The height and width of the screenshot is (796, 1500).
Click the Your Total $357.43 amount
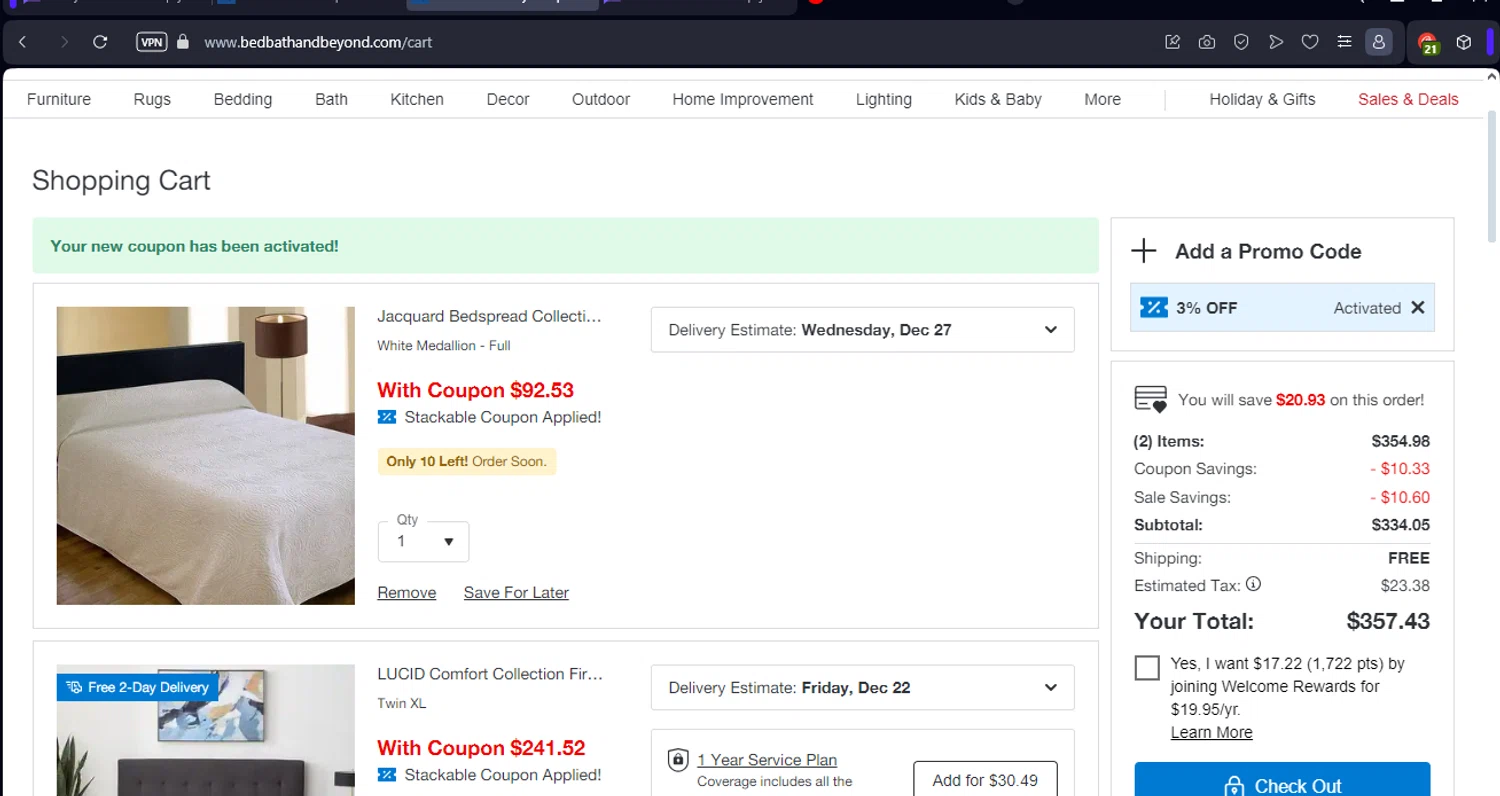[x=1388, y=621]
